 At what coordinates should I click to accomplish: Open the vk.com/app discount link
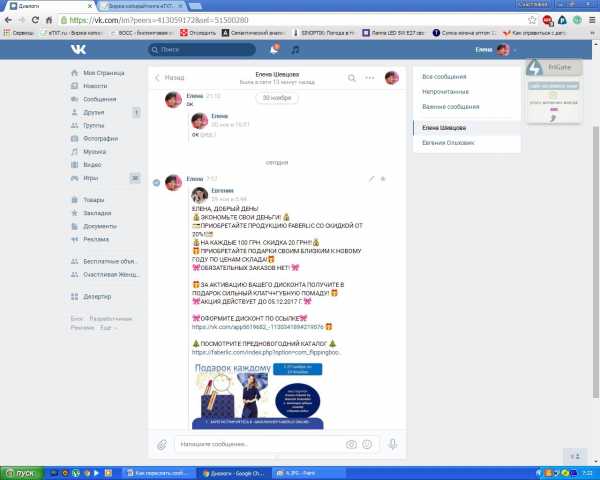point(258,327)
